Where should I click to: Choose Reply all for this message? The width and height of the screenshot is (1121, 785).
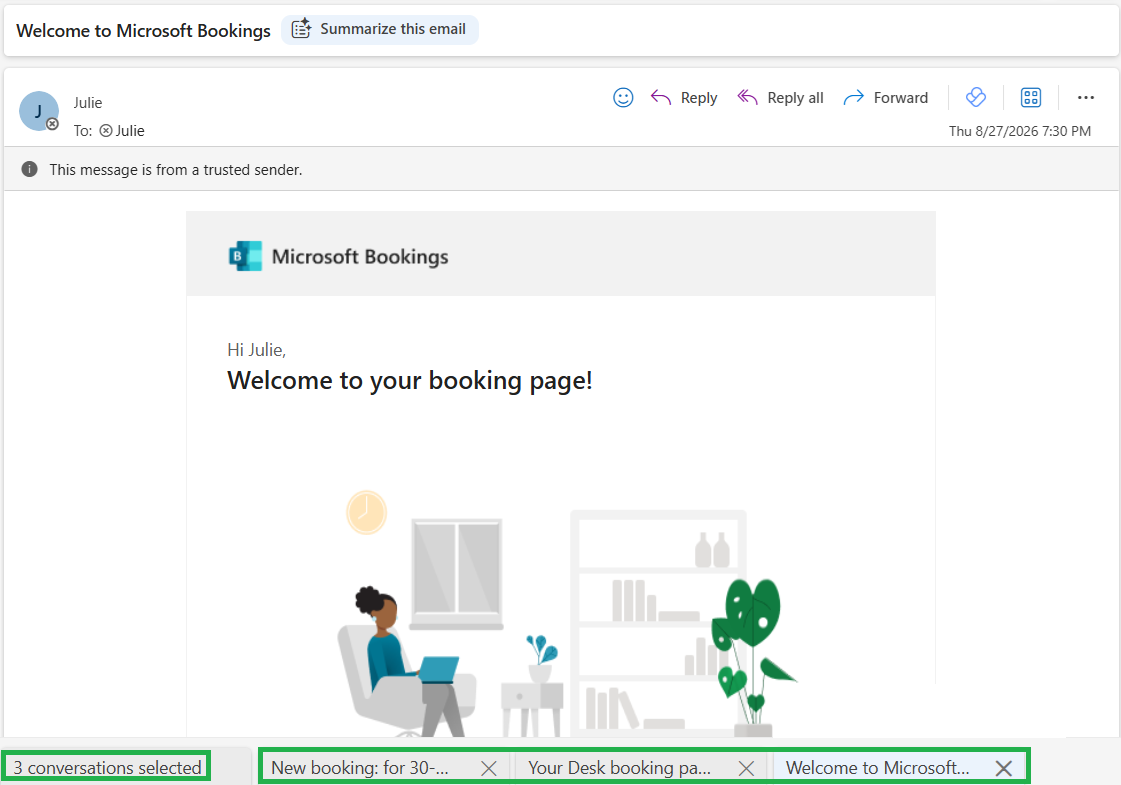(780, 98)
